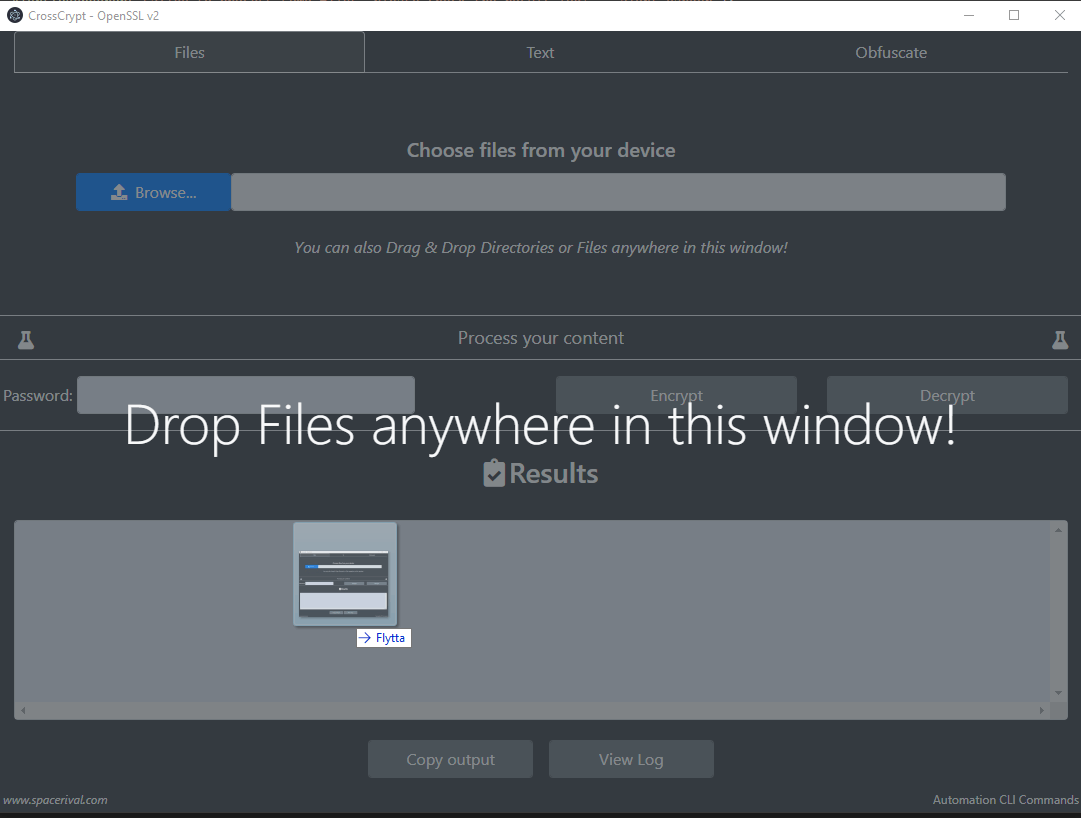The width and height of the screenshot is (1081, 818).
Task: Open Automation CLI Commands link
Action: pos(1005,800)
